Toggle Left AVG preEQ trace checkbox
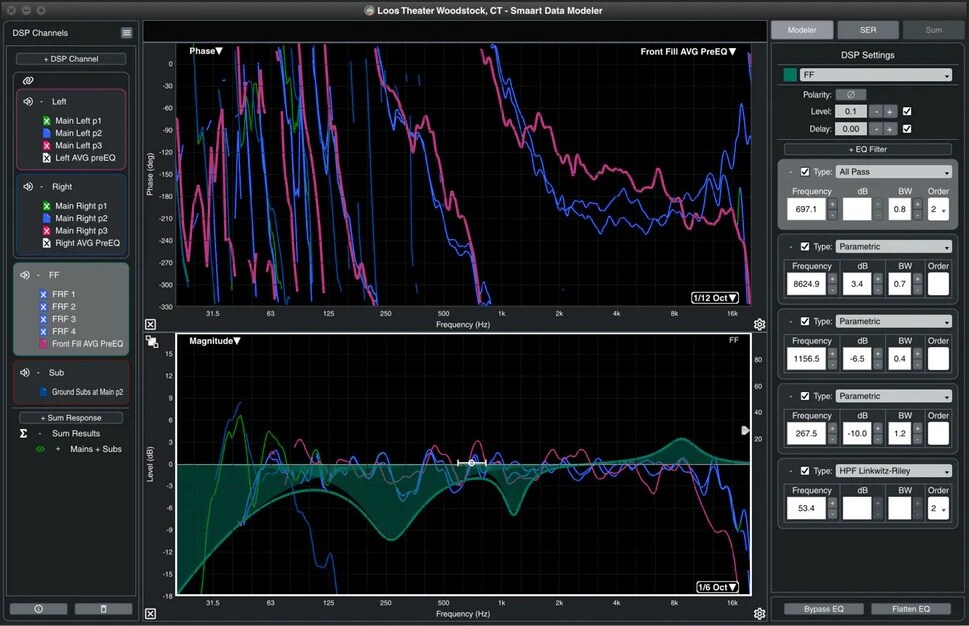The height and width of the screenshot is (626, 969). coord(46,158)
